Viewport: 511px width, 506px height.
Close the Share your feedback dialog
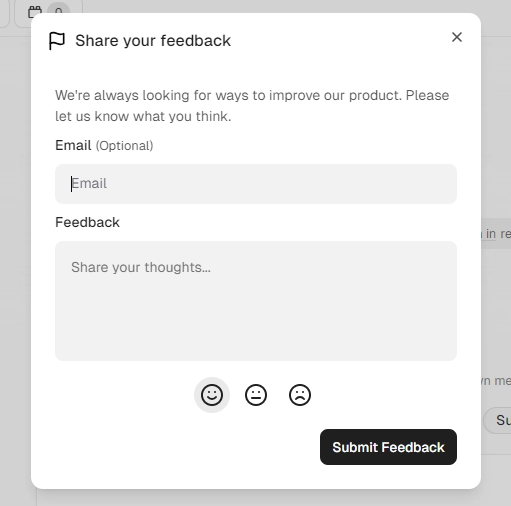click(x=457, y=37)
